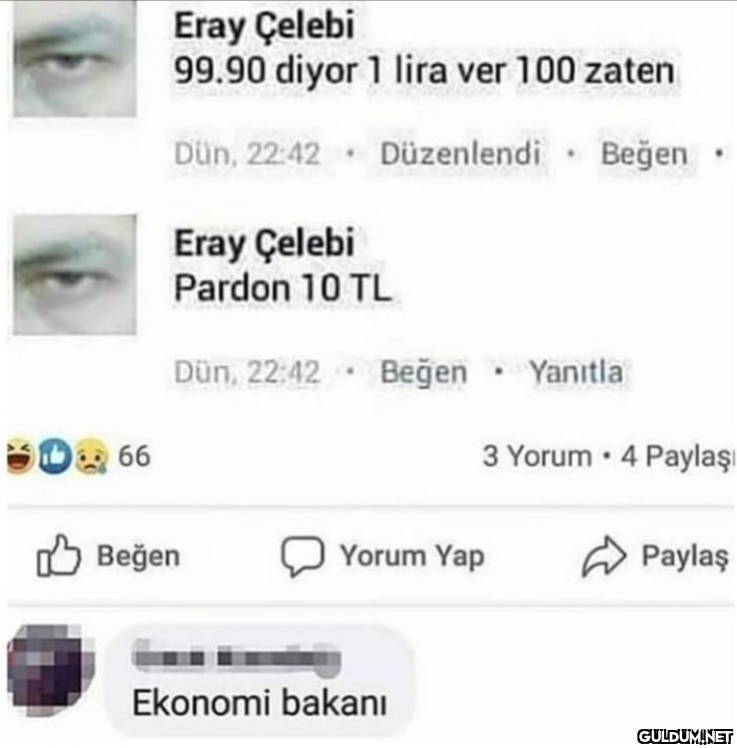The width and height of the screenshot is (737, 748).
Task: Click the speech bubble Yorum Yap icon
Action: (x=302, y=556)
